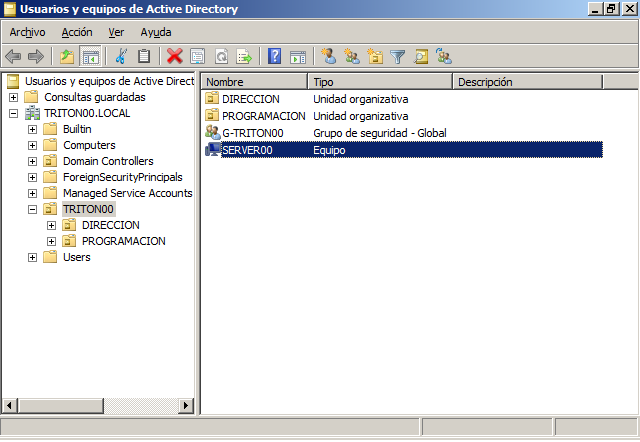Toggle the action pane icon next to Help
The width and height of the screenshot is (640, 442).
coord(298,56)
